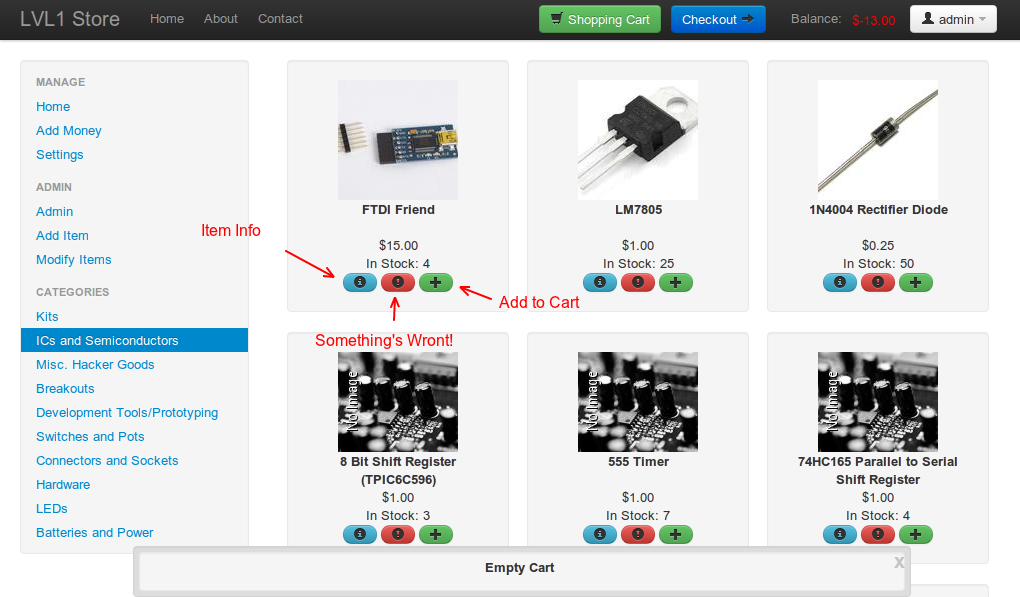Click the info icon for FTDI Friend
This screenshot has height=597, width=1020.
(x=359, y=283)
